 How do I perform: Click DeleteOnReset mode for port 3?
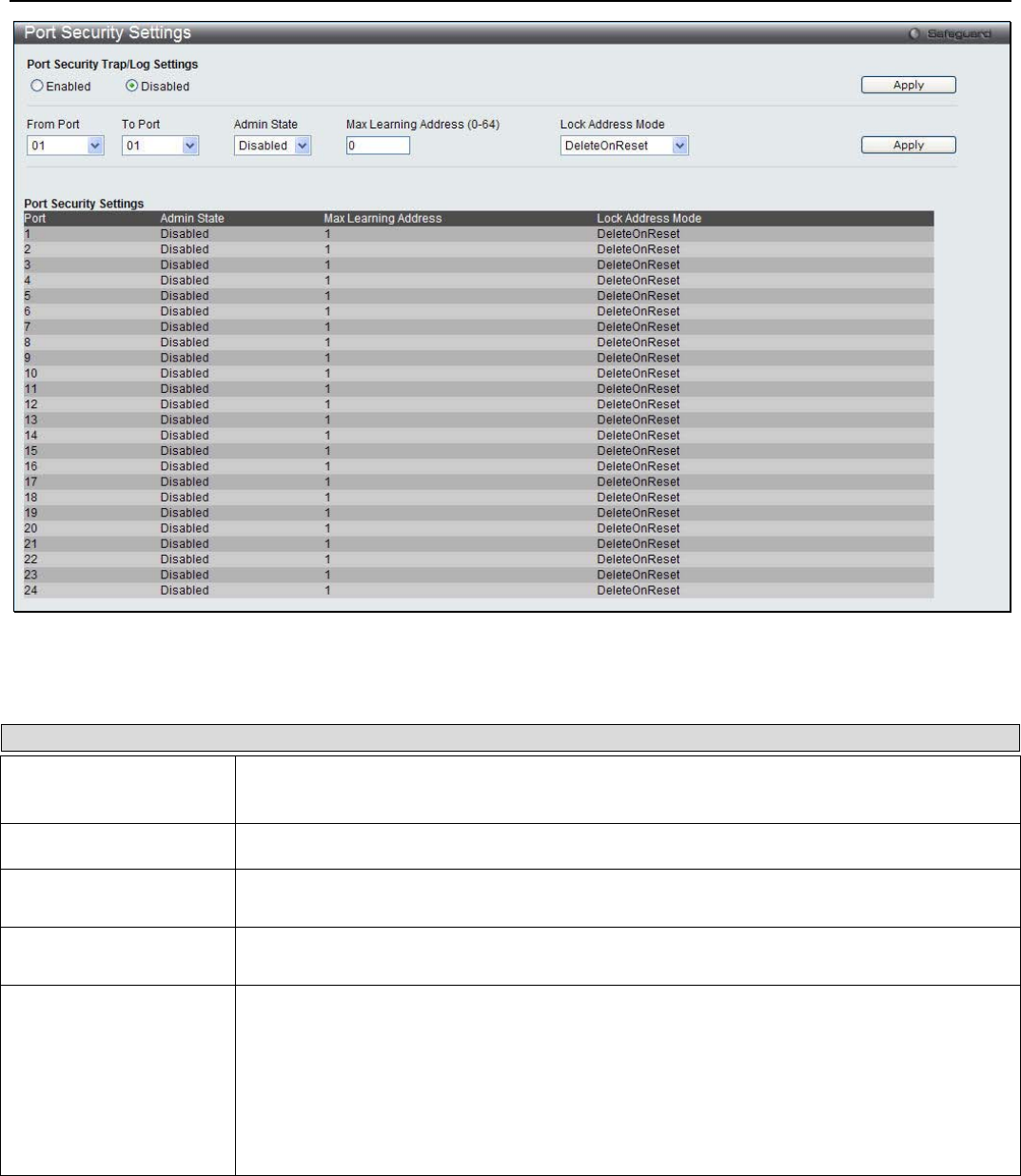pyautogui.click(x=638, y=265)
